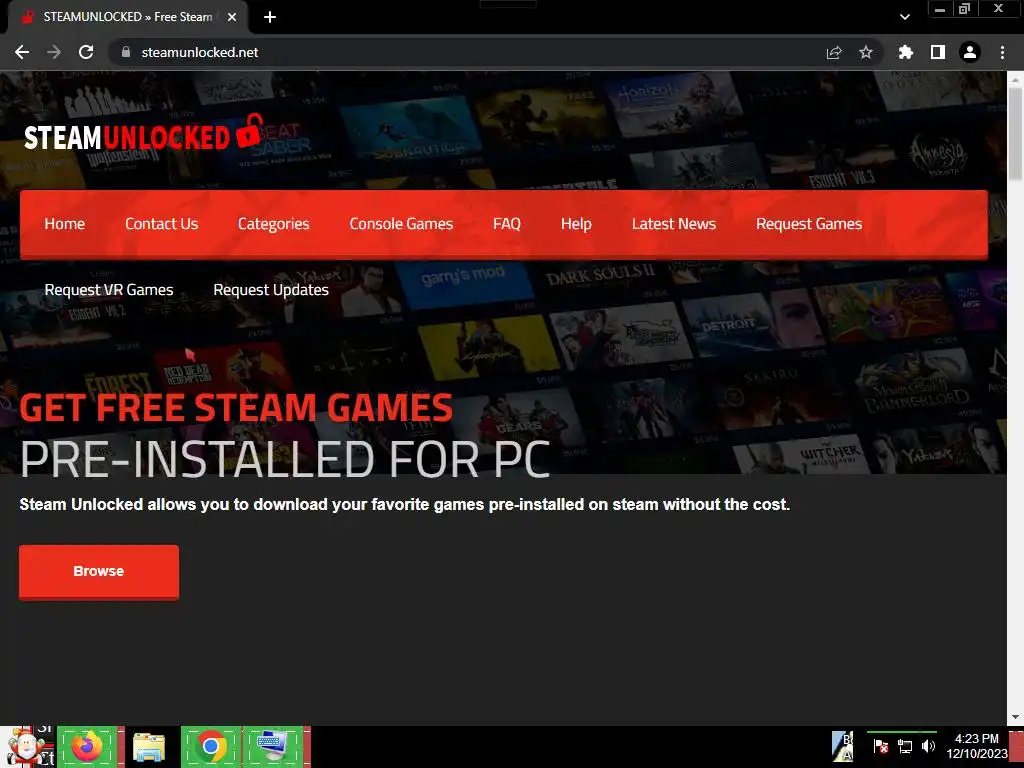The image size is (1024, 768).
Task: Close the STEAMUNLOCKED tab
Action: click(x=232, y=17)
